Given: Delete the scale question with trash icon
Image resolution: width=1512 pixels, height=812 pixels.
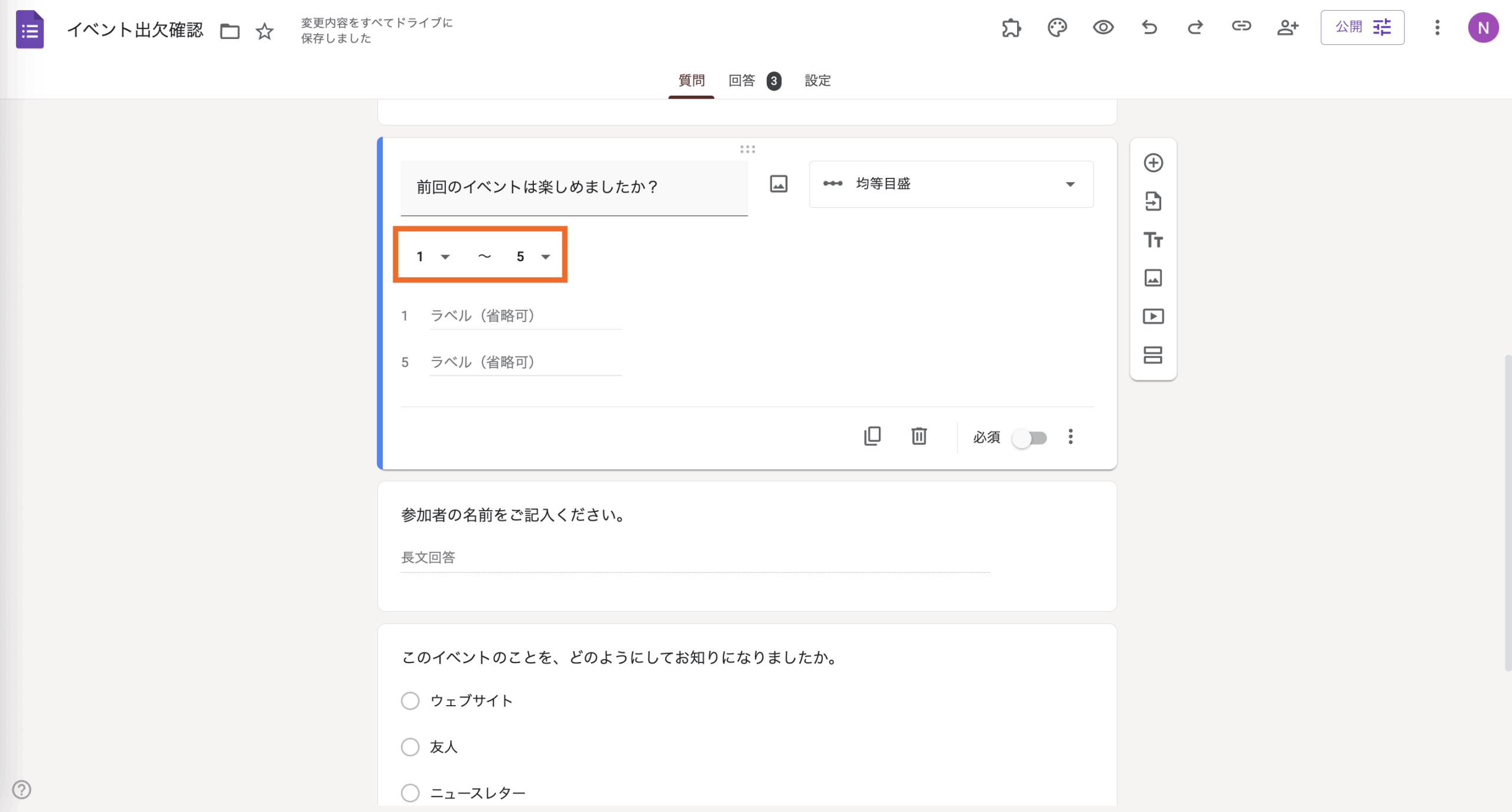Looking at the screenshot, I should (919, 436).
